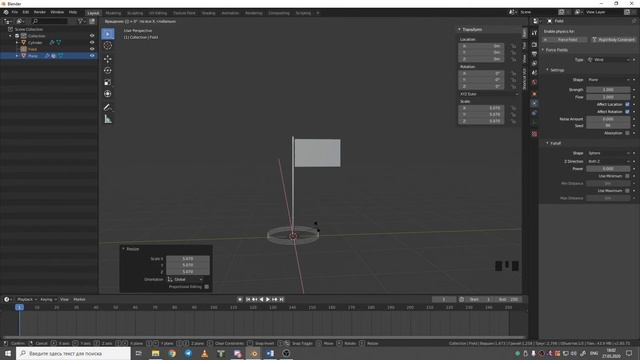Toggle the Affect Rotation checkbox

627,111
